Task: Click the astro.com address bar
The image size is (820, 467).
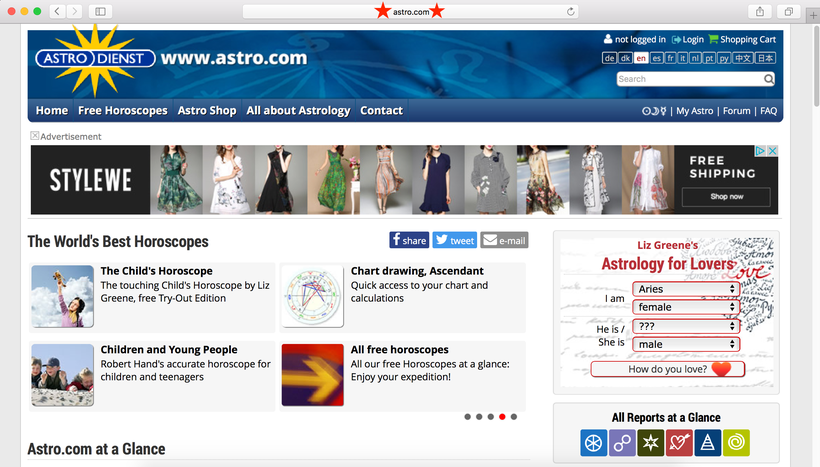Action: (x=411, y=12)
